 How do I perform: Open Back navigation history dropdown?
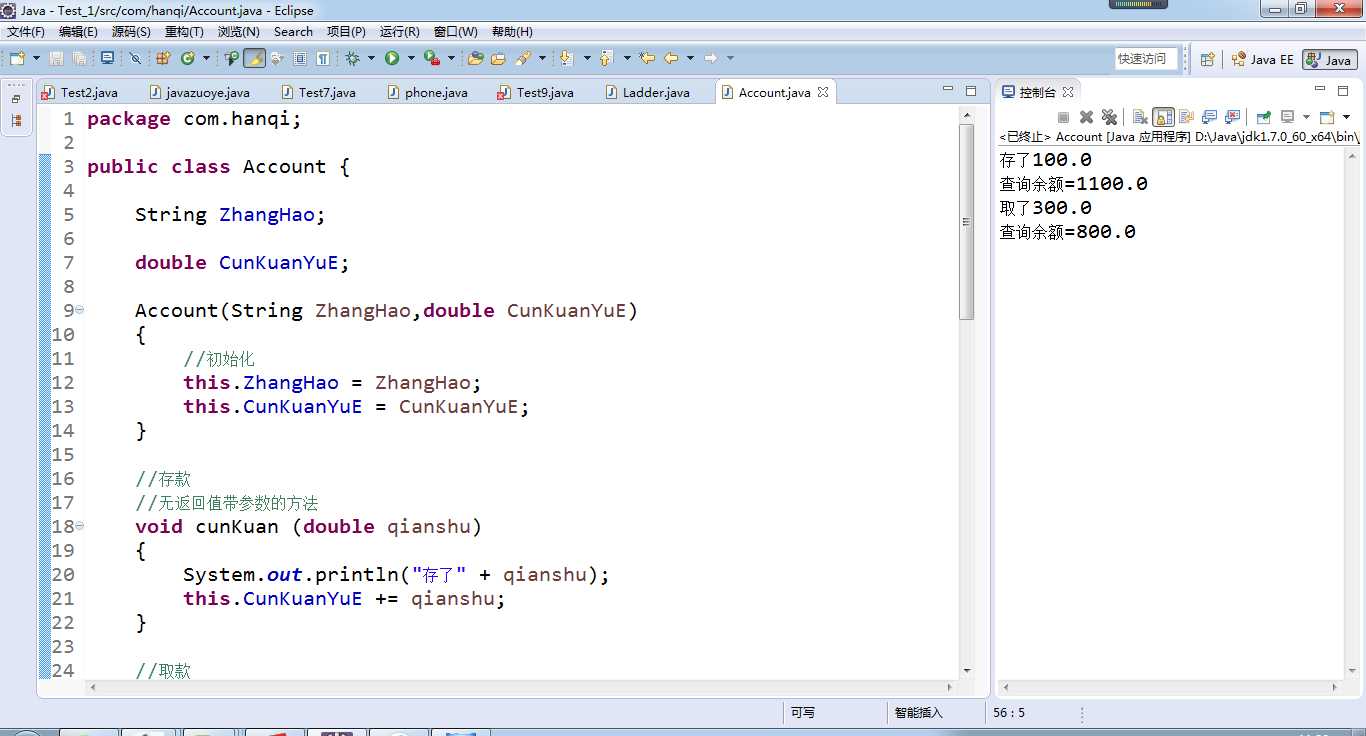click(x=690, y=58)
